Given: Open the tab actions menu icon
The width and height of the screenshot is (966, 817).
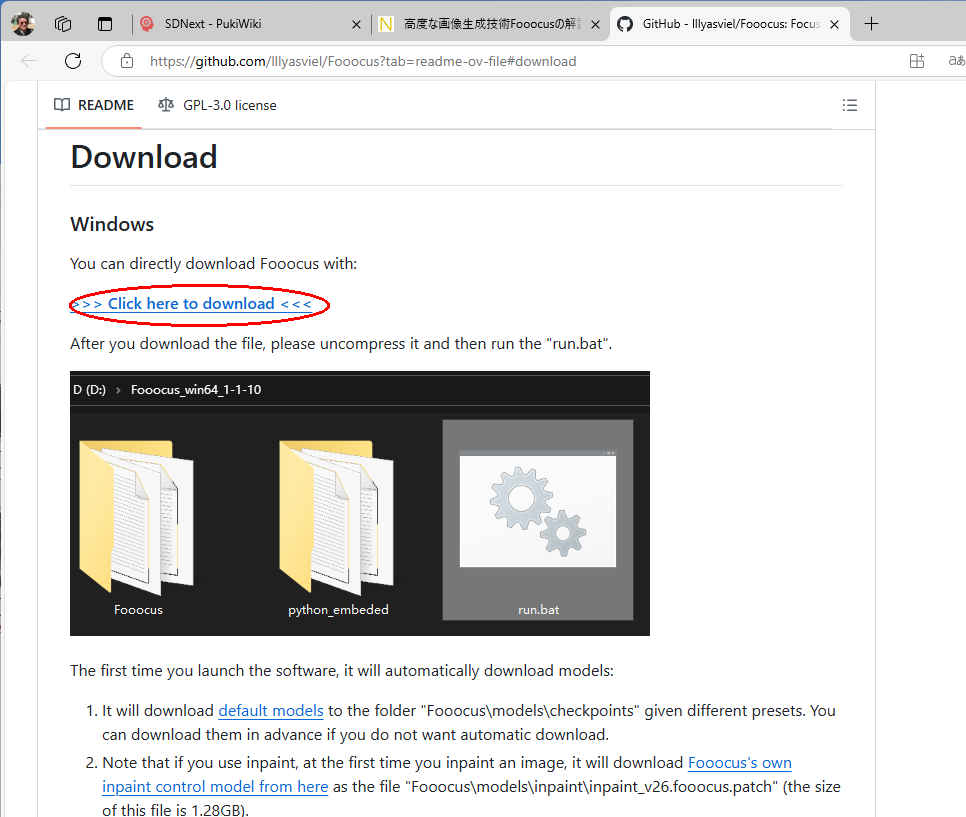Looking at the screenshot, I should pyautogui.click(x=105, y=24).
